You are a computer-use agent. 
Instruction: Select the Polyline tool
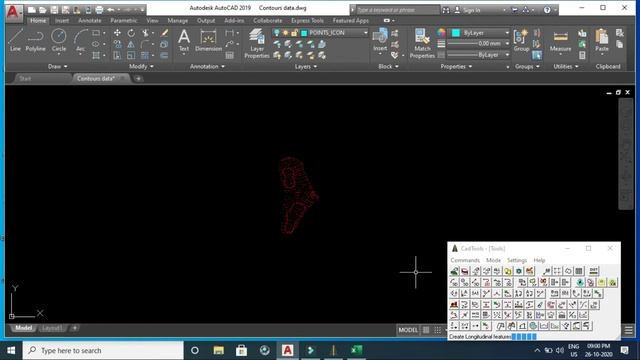click(36, 40)
